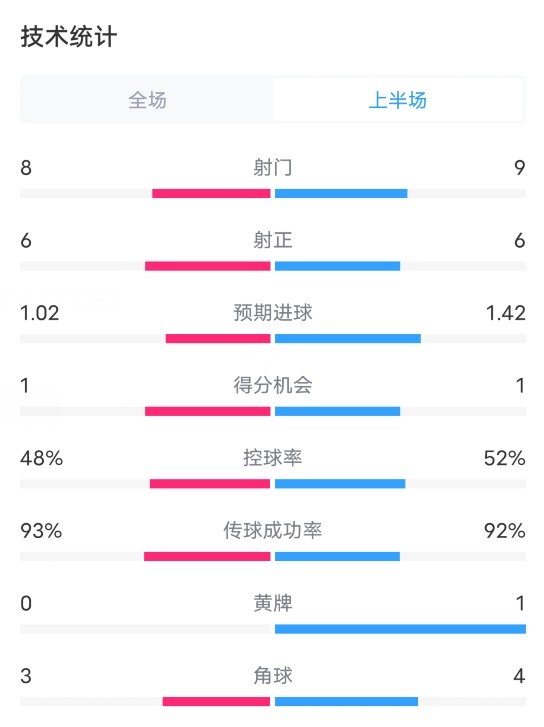
Task: Click the 射门 stat label
Action: coord(273,167)
